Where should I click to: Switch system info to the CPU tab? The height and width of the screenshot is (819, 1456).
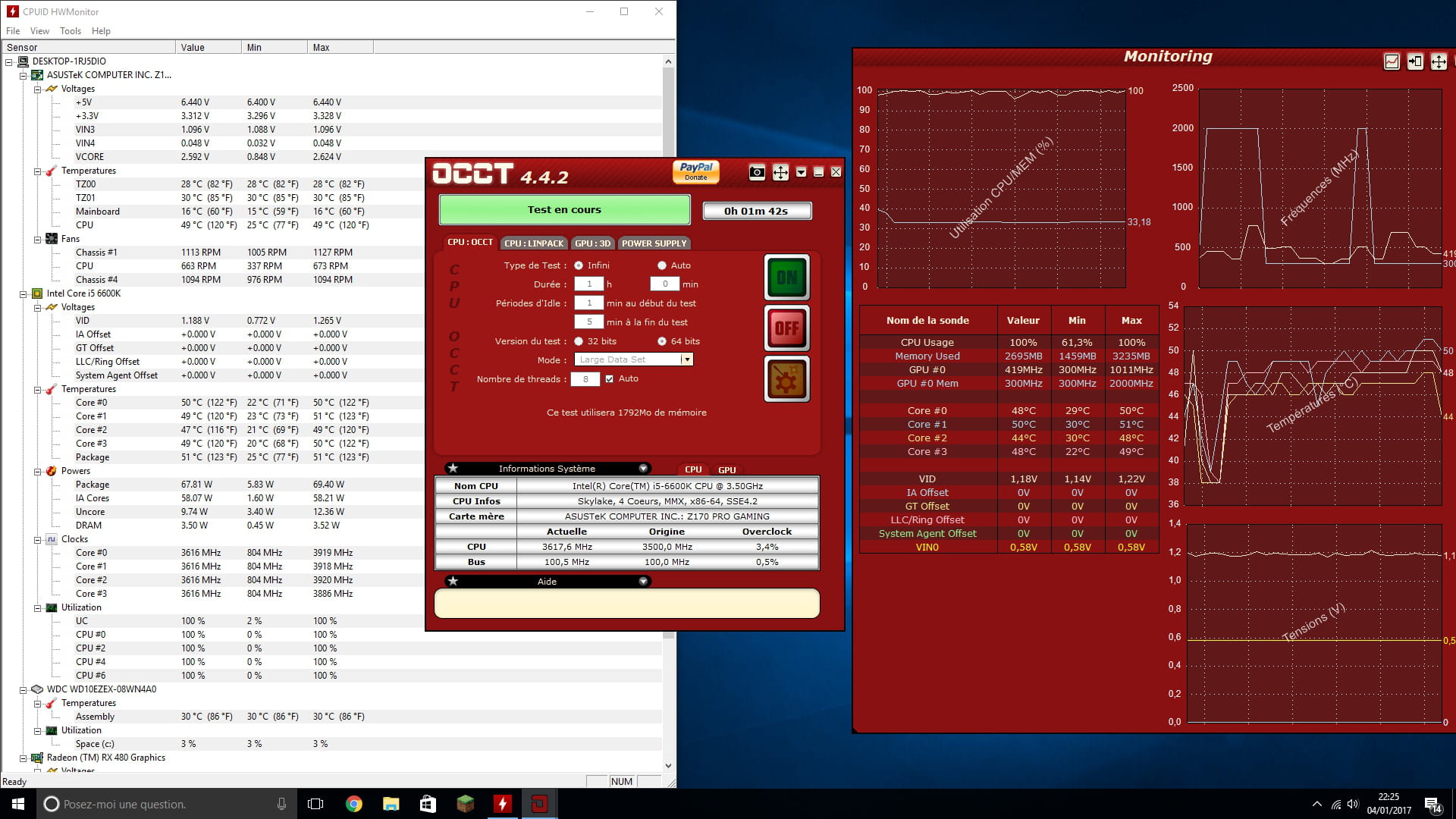[693, 470]
